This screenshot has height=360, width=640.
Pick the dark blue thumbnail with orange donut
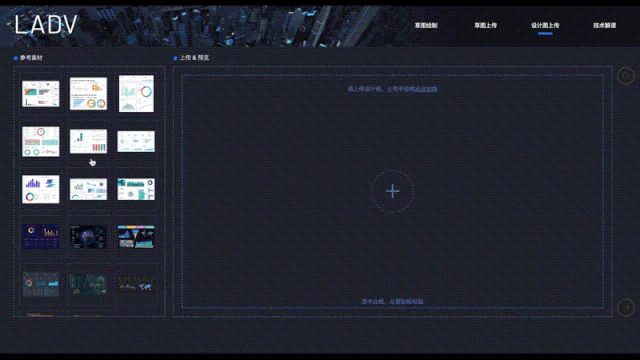[40, 237]
